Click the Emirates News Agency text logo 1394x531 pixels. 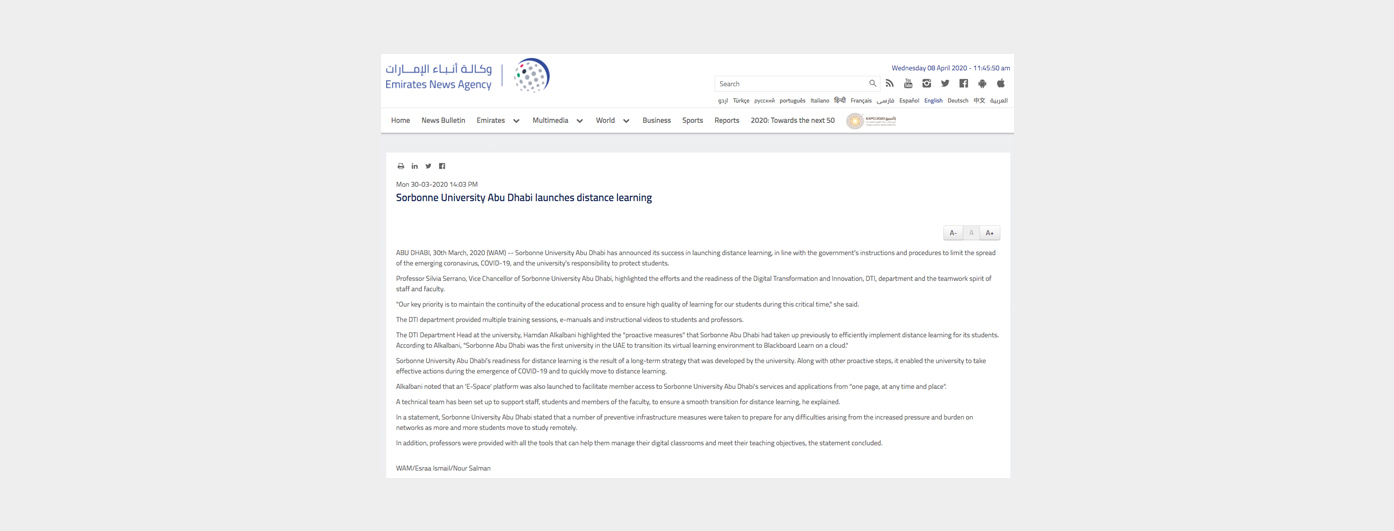click(x=439, y=76)
